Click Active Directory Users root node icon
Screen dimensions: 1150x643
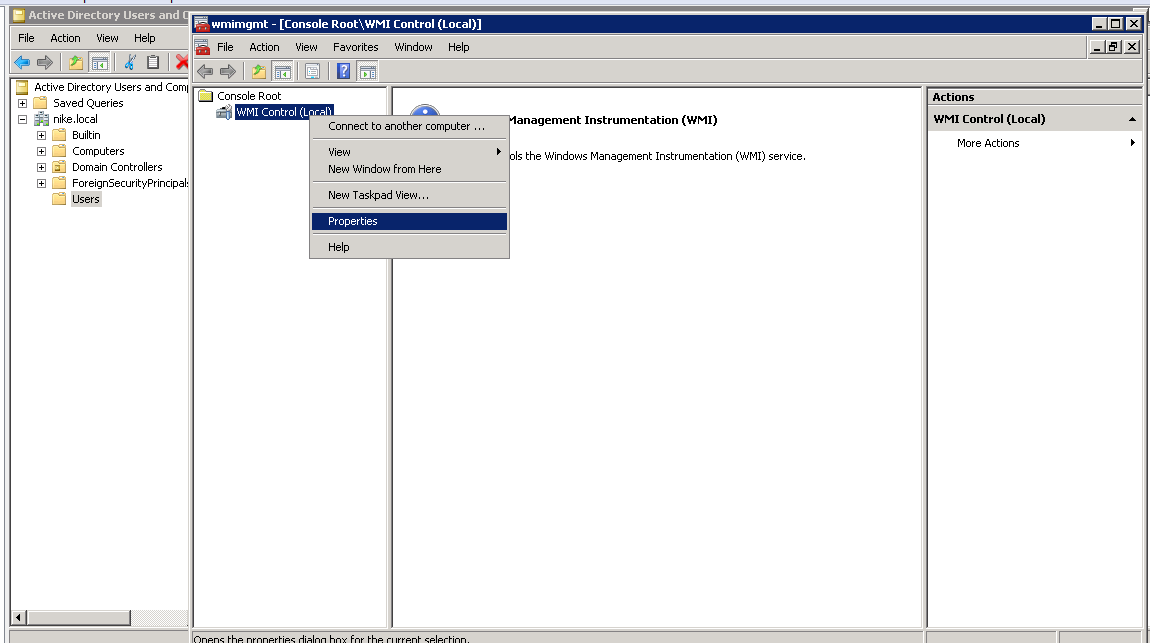pyautogui.click(x=22, y=87)
